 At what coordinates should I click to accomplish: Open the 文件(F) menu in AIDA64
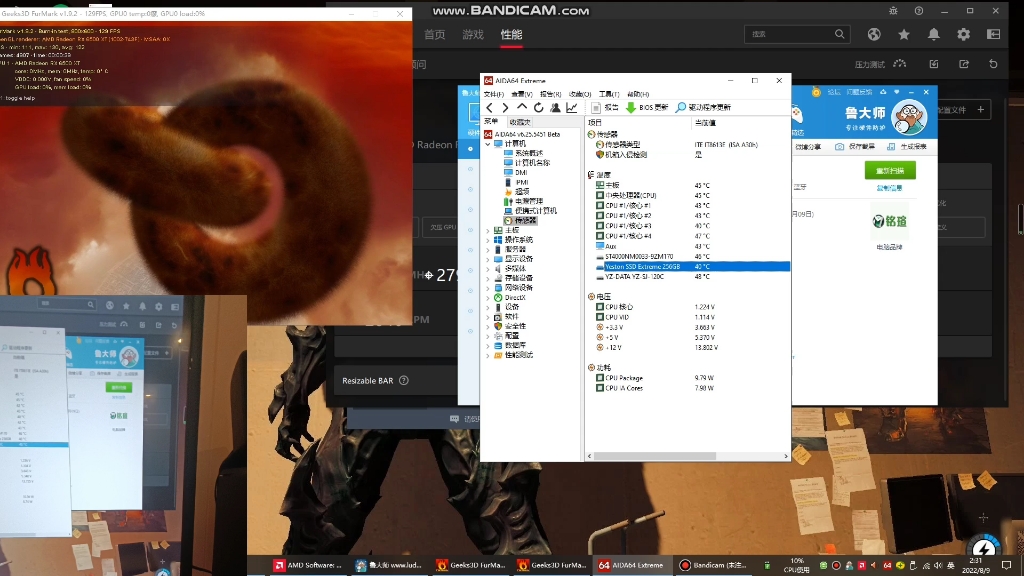click(x=494, y=94)
